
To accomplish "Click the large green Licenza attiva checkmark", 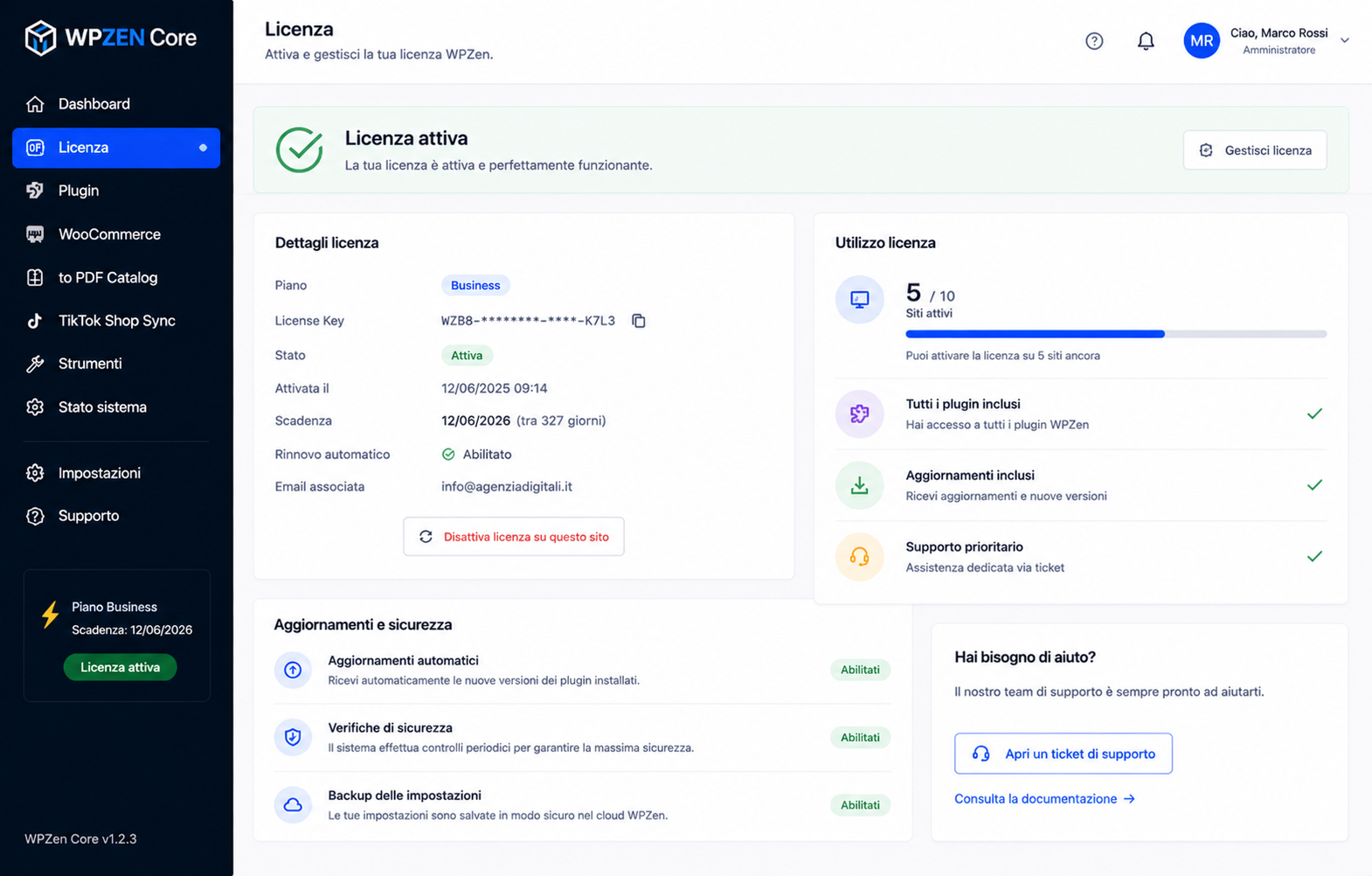I will [x=300, y=149].
